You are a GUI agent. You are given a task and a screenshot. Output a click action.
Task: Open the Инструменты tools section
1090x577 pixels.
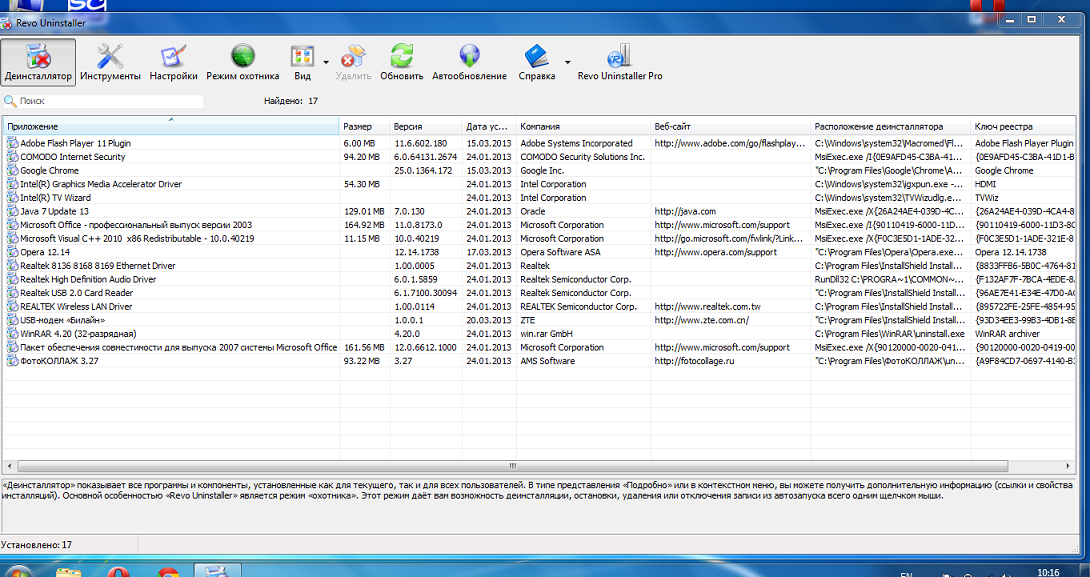110,62
